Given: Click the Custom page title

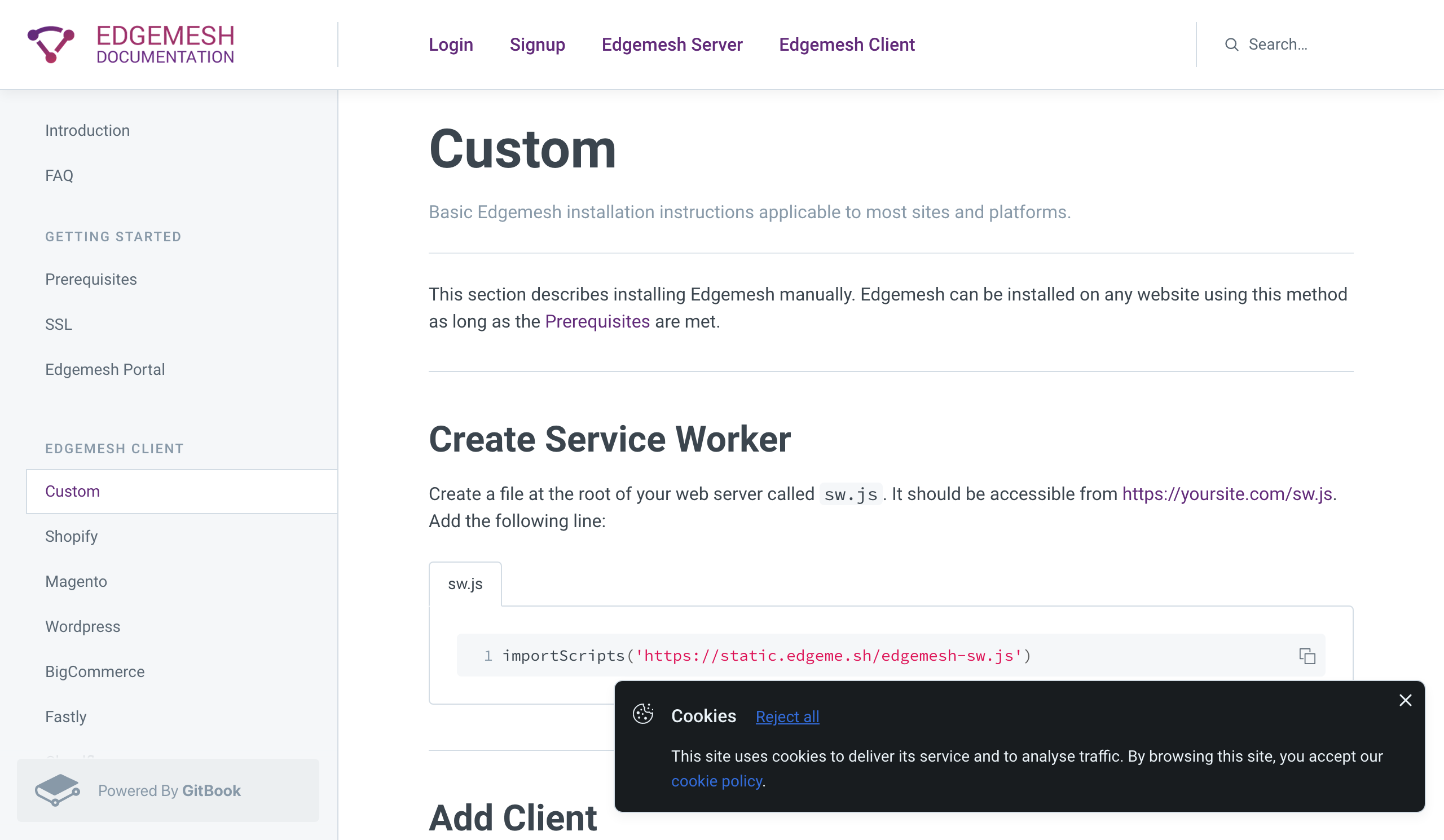Looking at the screenshot, I should click(x=522, y=149).
